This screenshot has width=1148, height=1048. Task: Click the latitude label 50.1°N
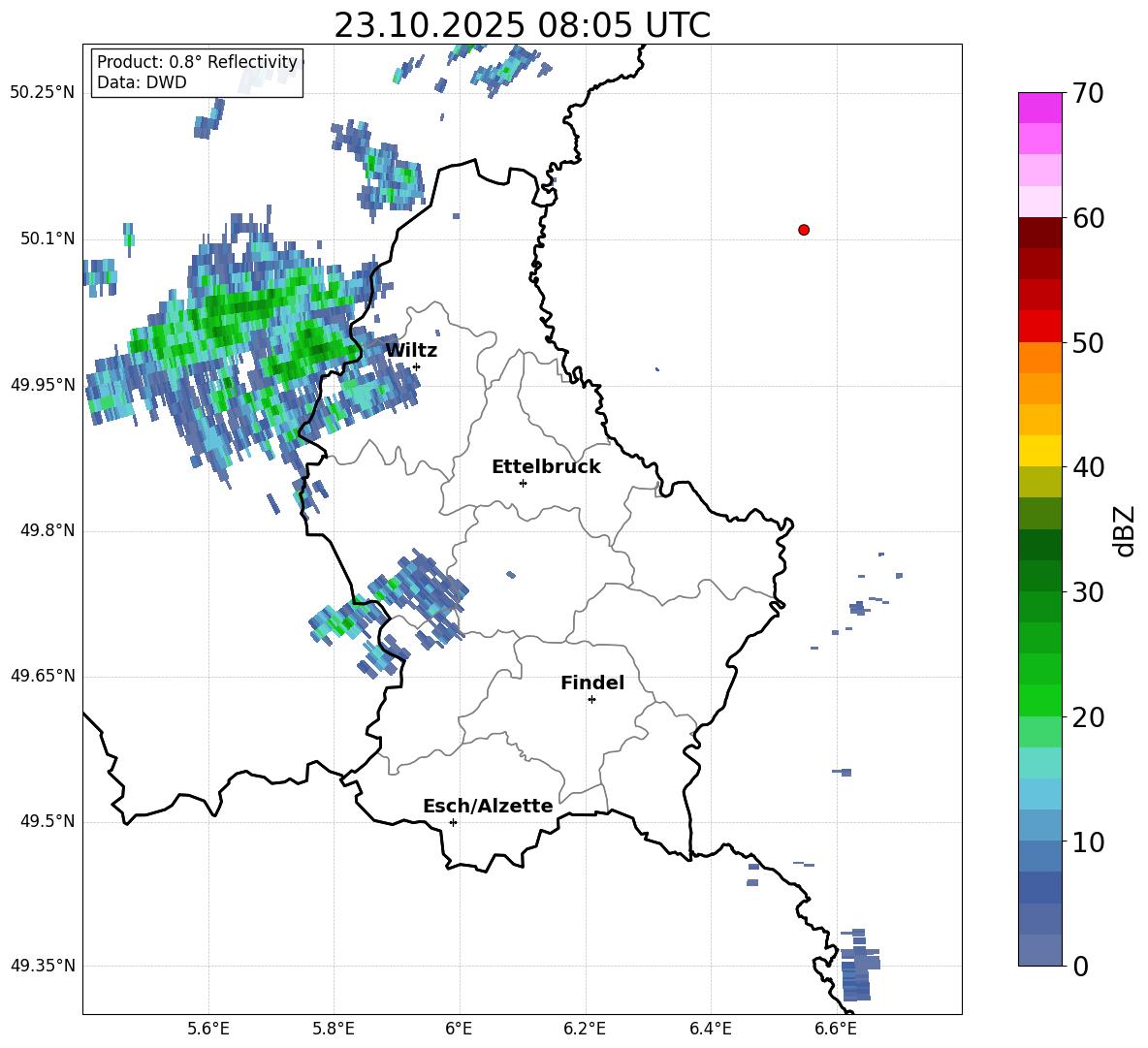tap(47, 239)
